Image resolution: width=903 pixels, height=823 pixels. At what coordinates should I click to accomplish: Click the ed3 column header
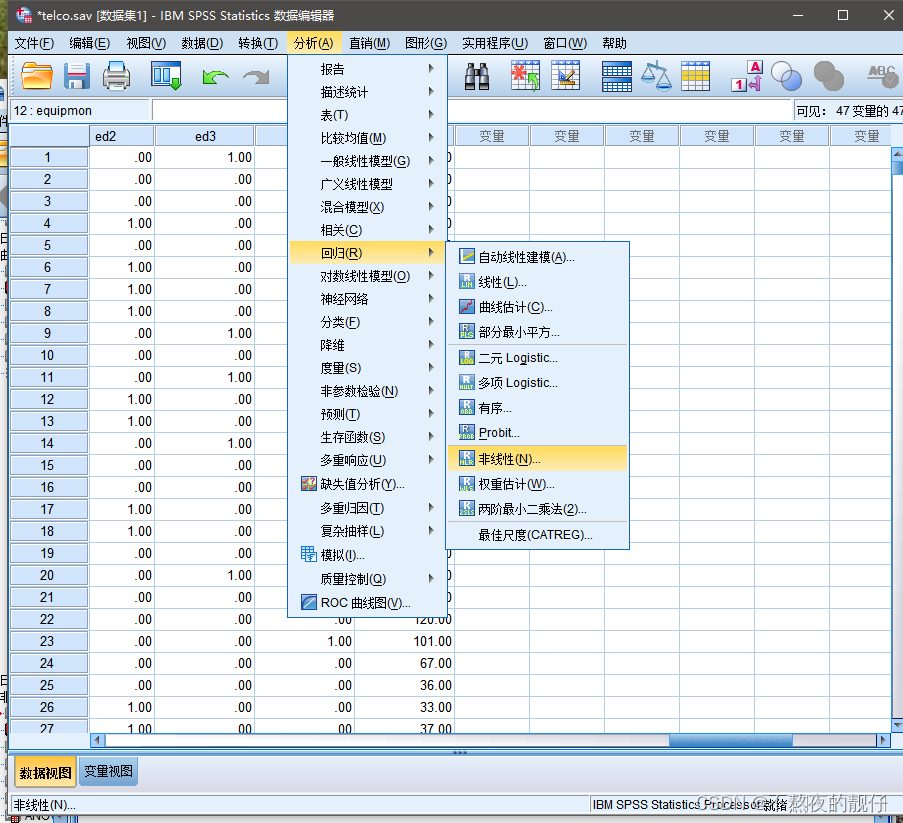click(205, 136)
